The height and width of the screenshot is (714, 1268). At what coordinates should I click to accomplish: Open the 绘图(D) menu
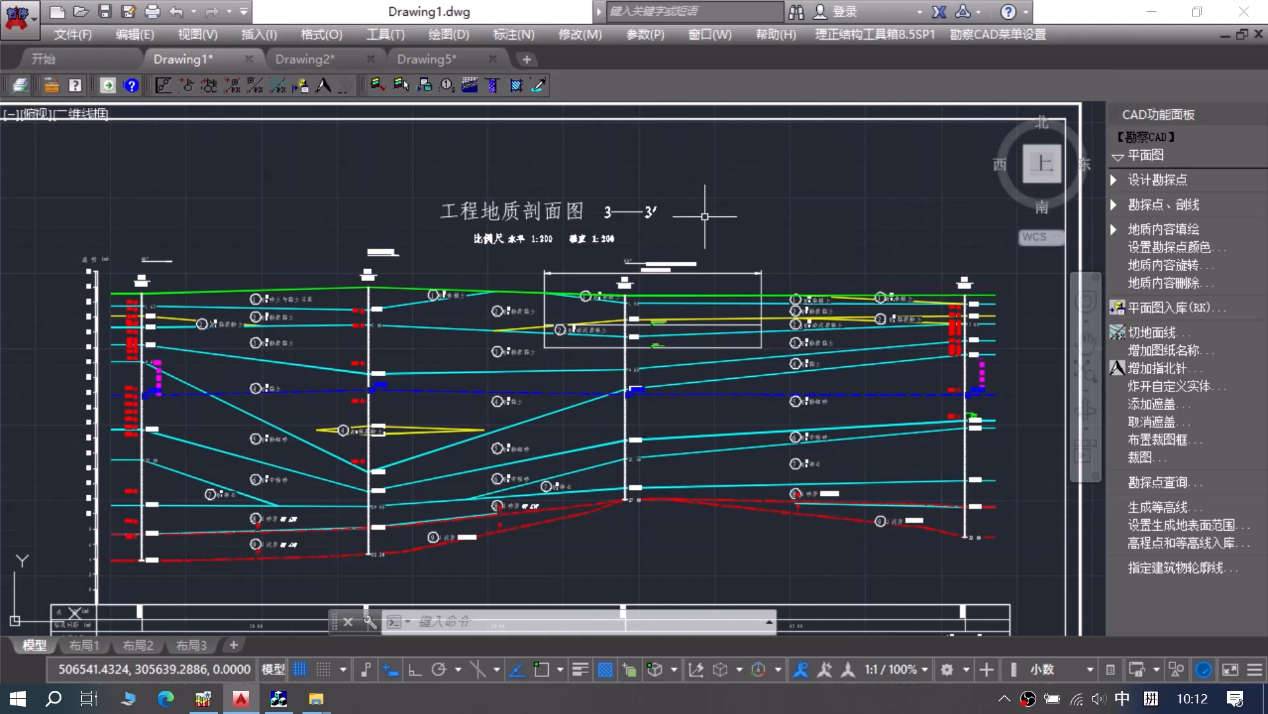coord(448,34)
